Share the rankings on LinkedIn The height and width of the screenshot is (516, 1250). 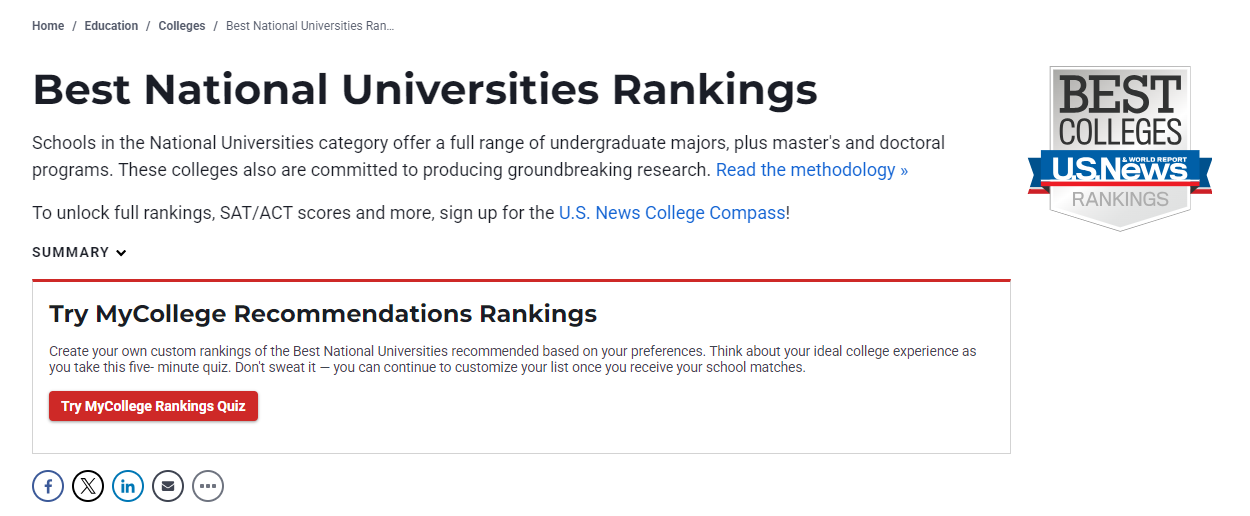tap(128, 487)
